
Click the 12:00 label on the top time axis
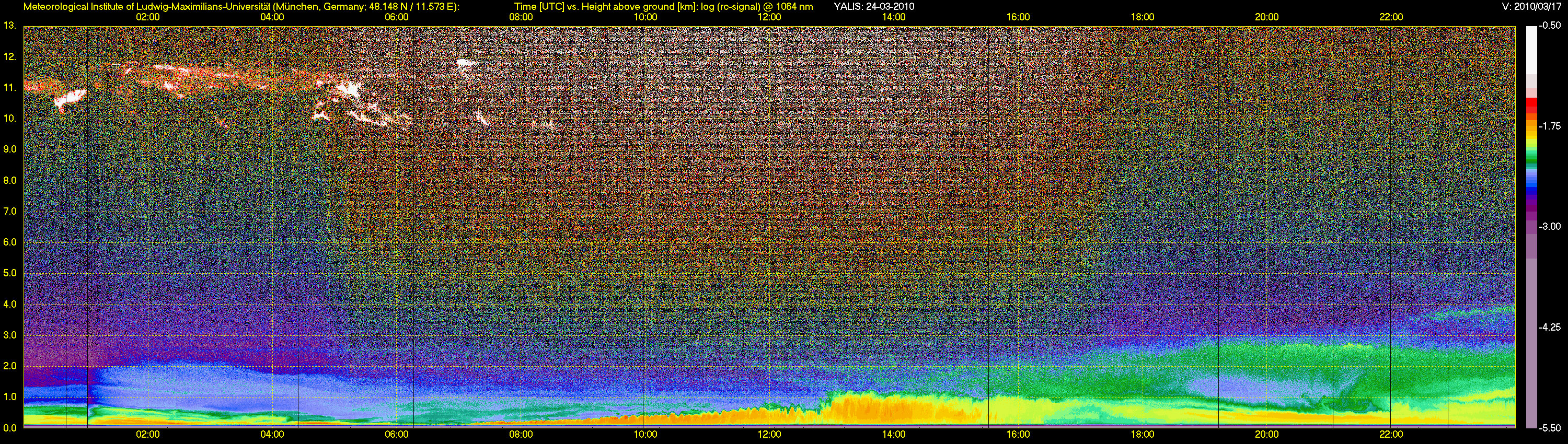tap(769, 17)
